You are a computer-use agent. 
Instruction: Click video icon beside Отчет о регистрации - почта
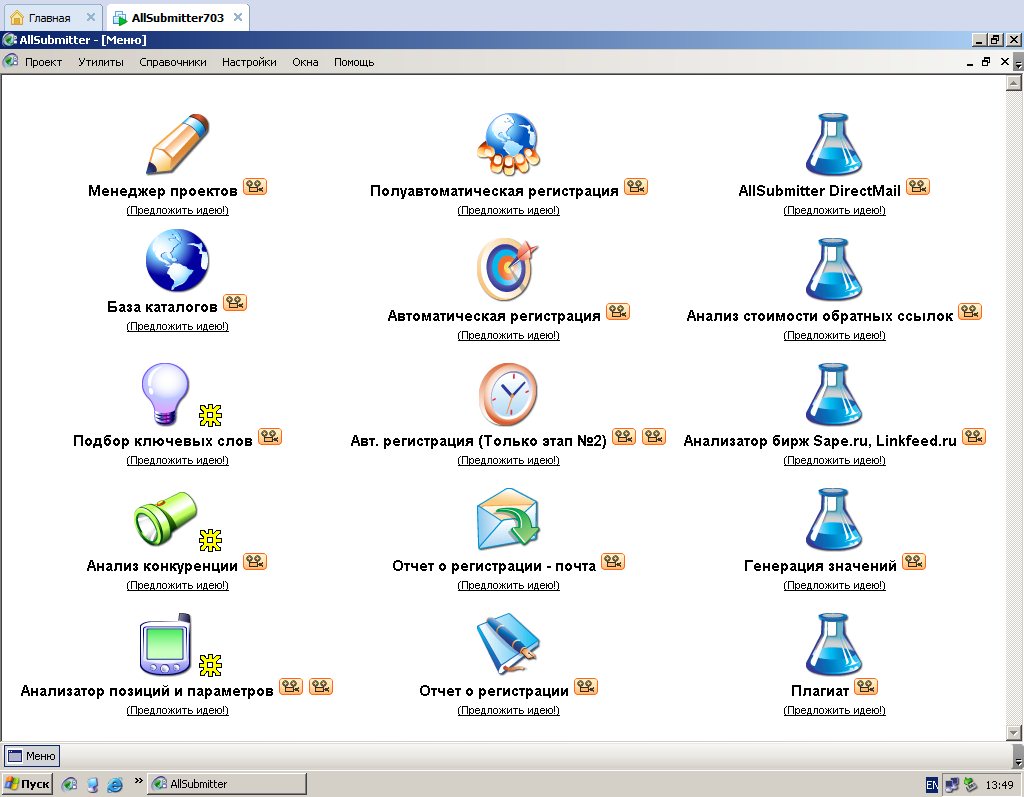[613, 561]
